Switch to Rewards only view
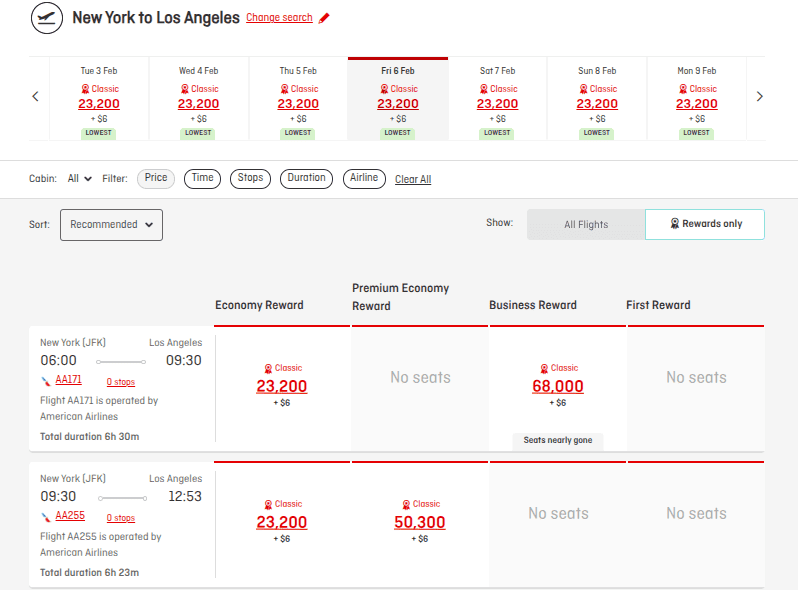The width and height of the screenshot is (798, 590). (x=705, y=224)
